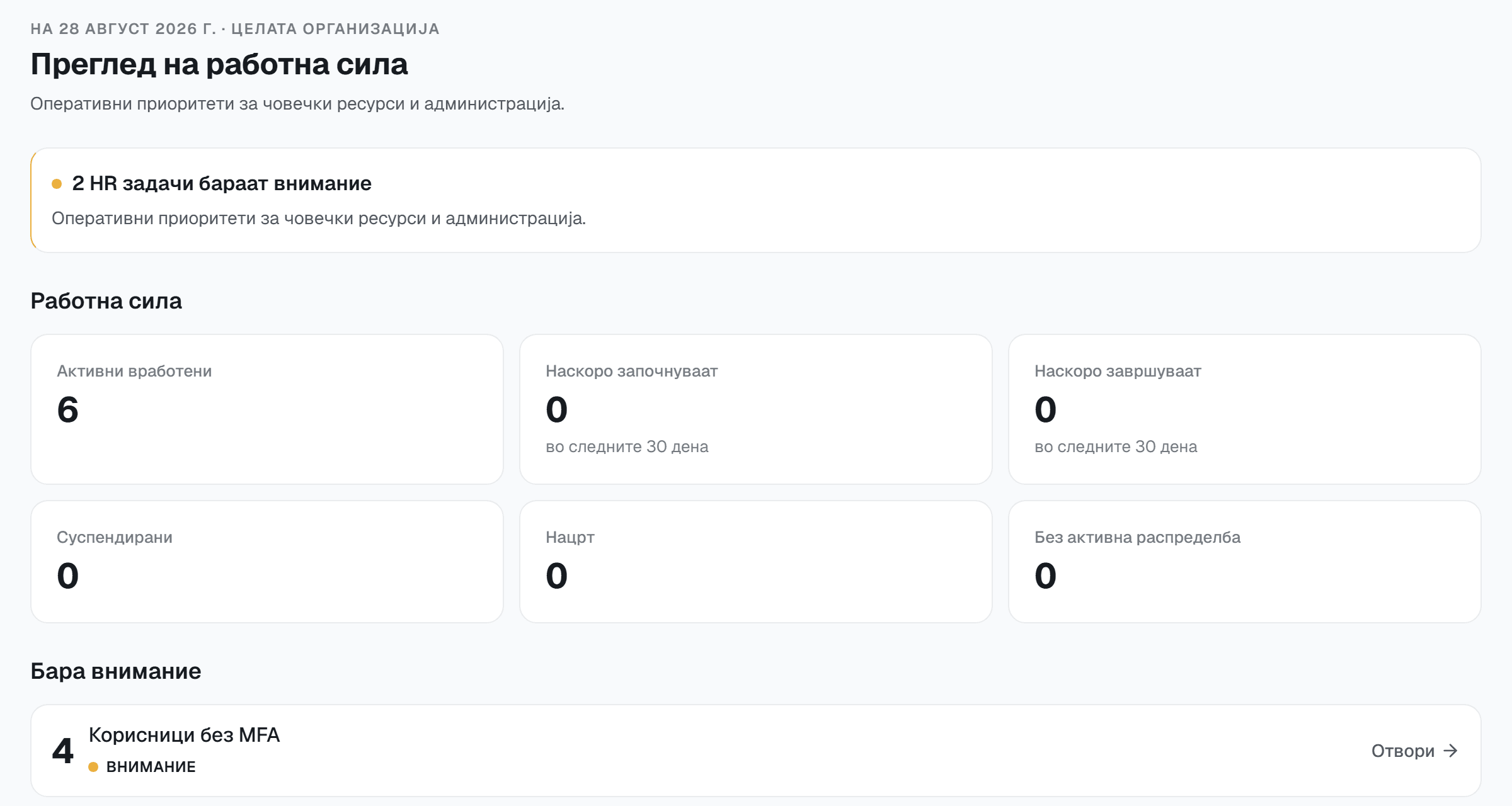Open the Нацрт card
This screenshot has height=806, width=1512.
(x=756, y=562)
